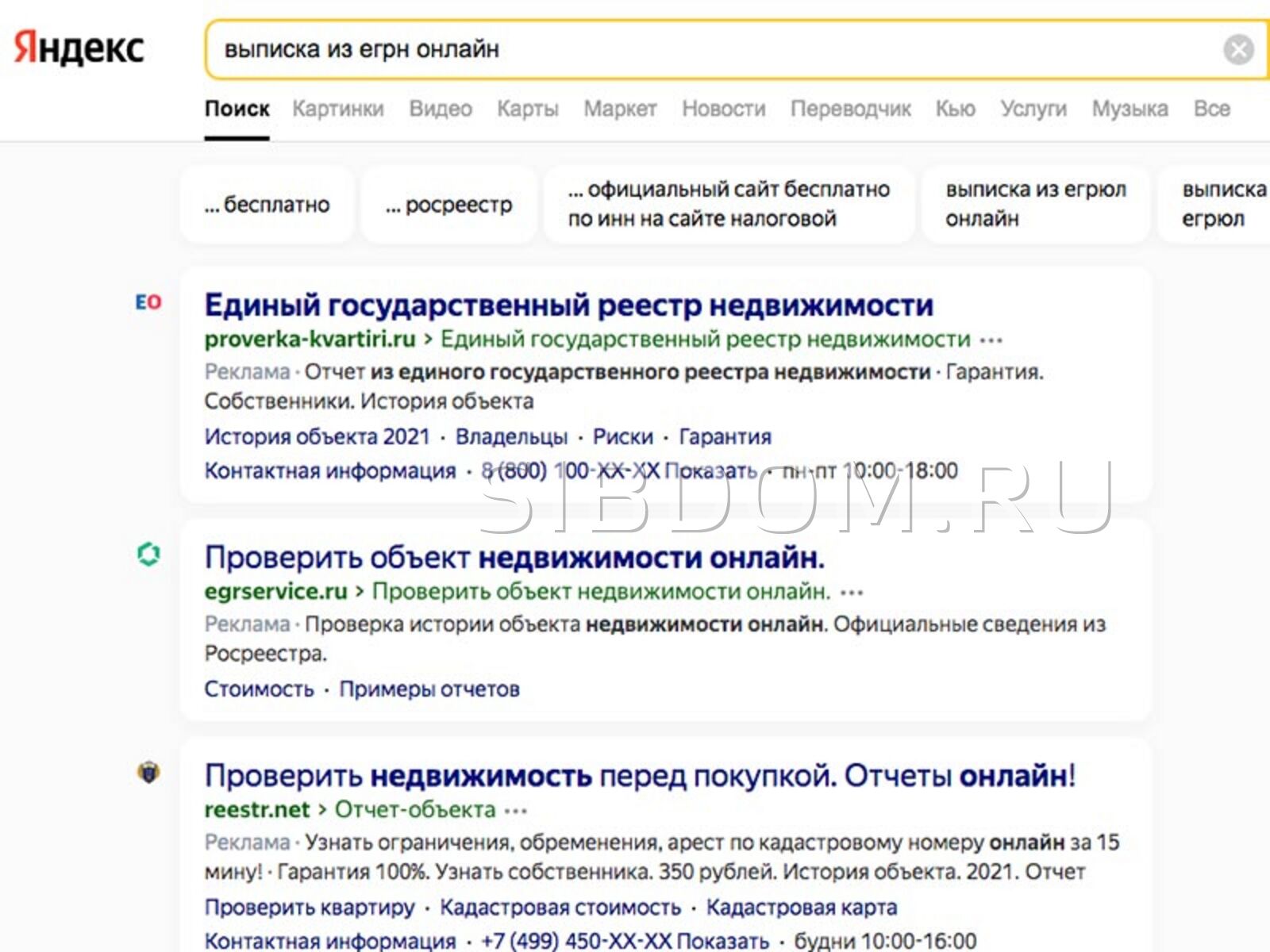This screenshot has height=952, width=1270.
Task: Open the three-dot menu next to proverka-kvartiri.ru
Action: pos(991,340)
